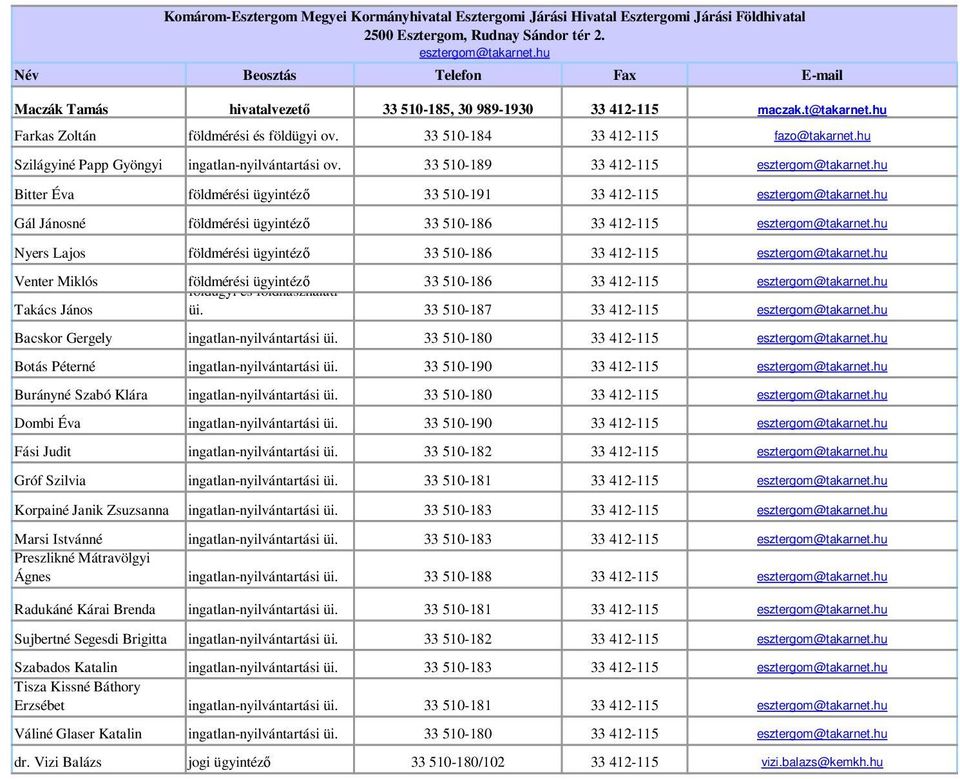The height and width of the screenshot is (779, 960).
Task: Click the email link in Fási Judit's row
Action: coord(822,451)
